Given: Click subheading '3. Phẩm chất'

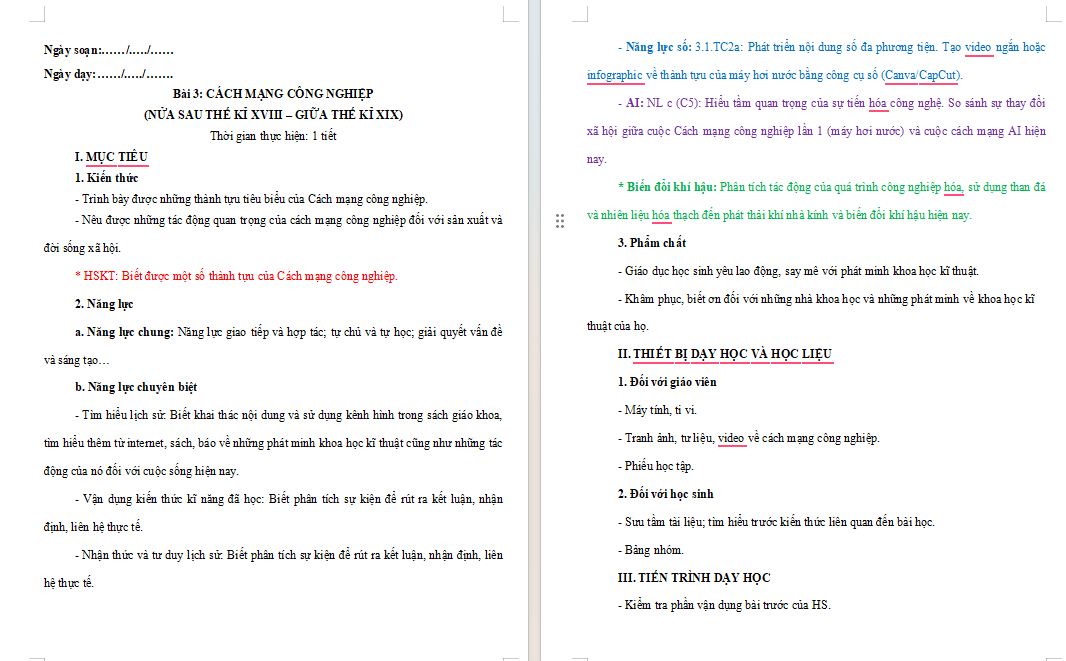Looking at the screenshot, I should click(x=652, y=243).
